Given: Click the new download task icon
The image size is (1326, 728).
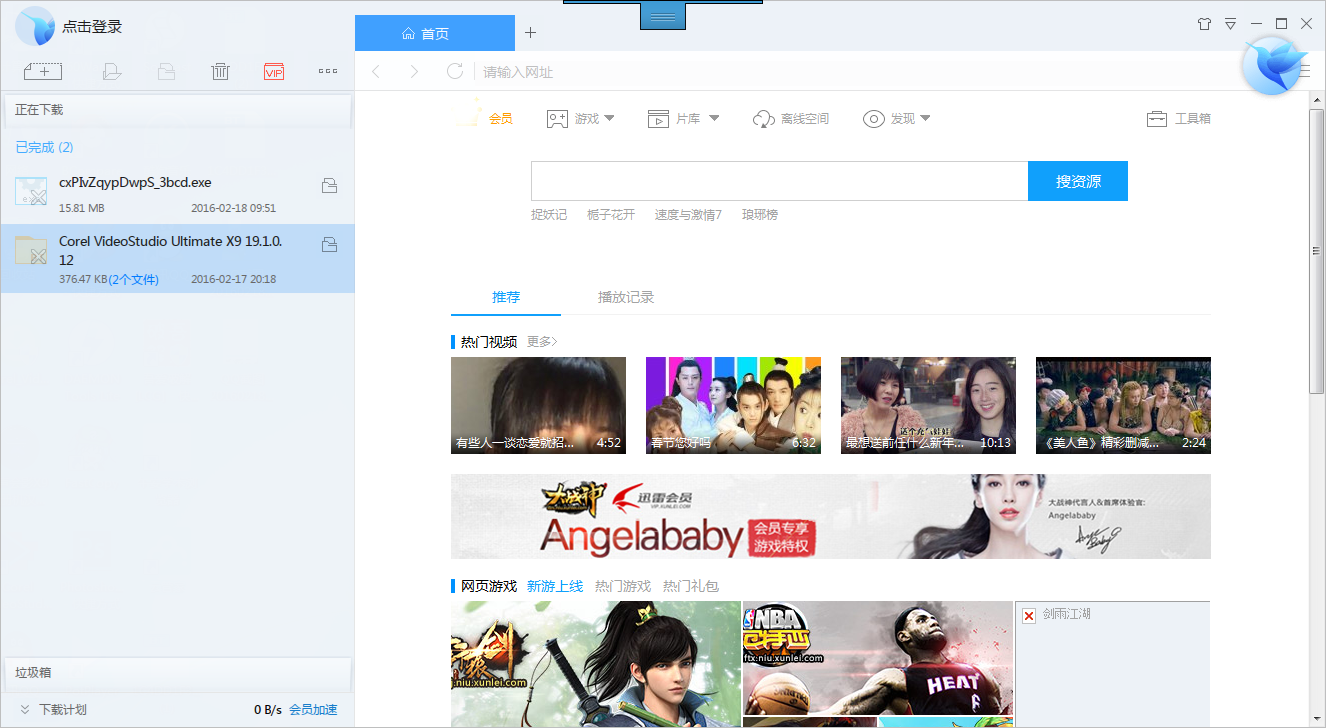Looking at the screenshot, I should (x=43, y=71).
